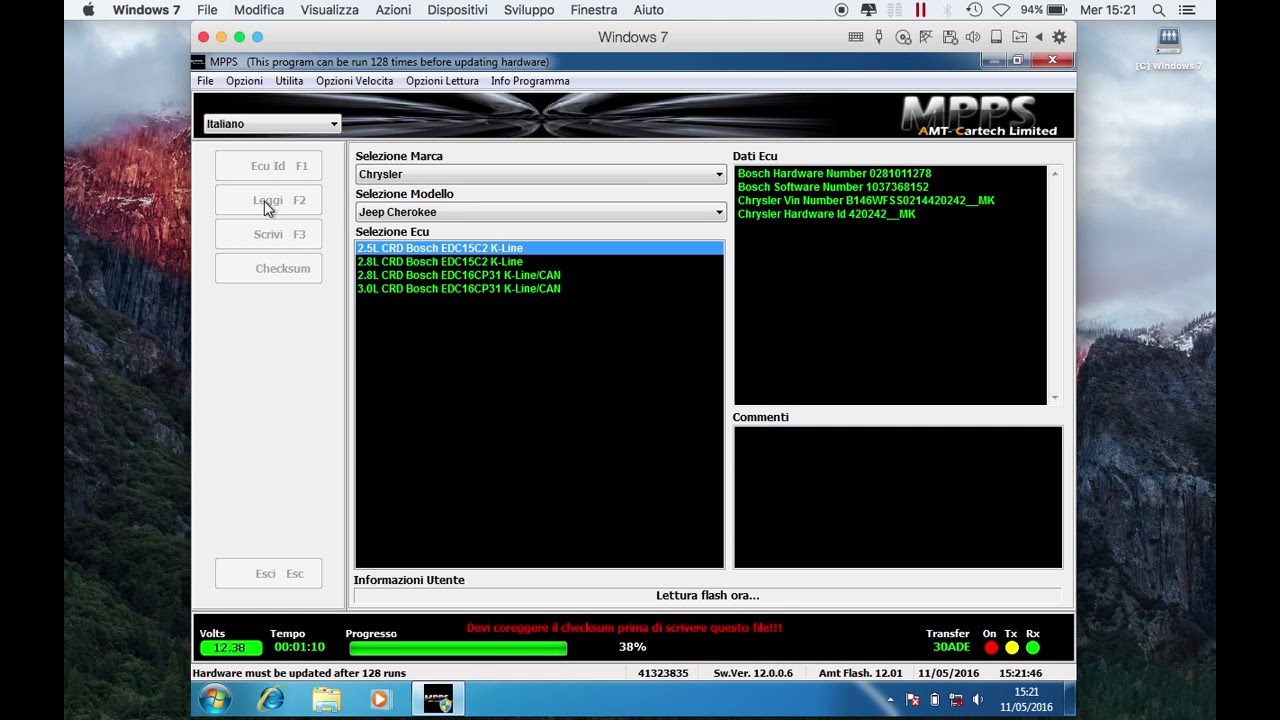Open the Wi-Fi status menu

tap(1001, 10)
